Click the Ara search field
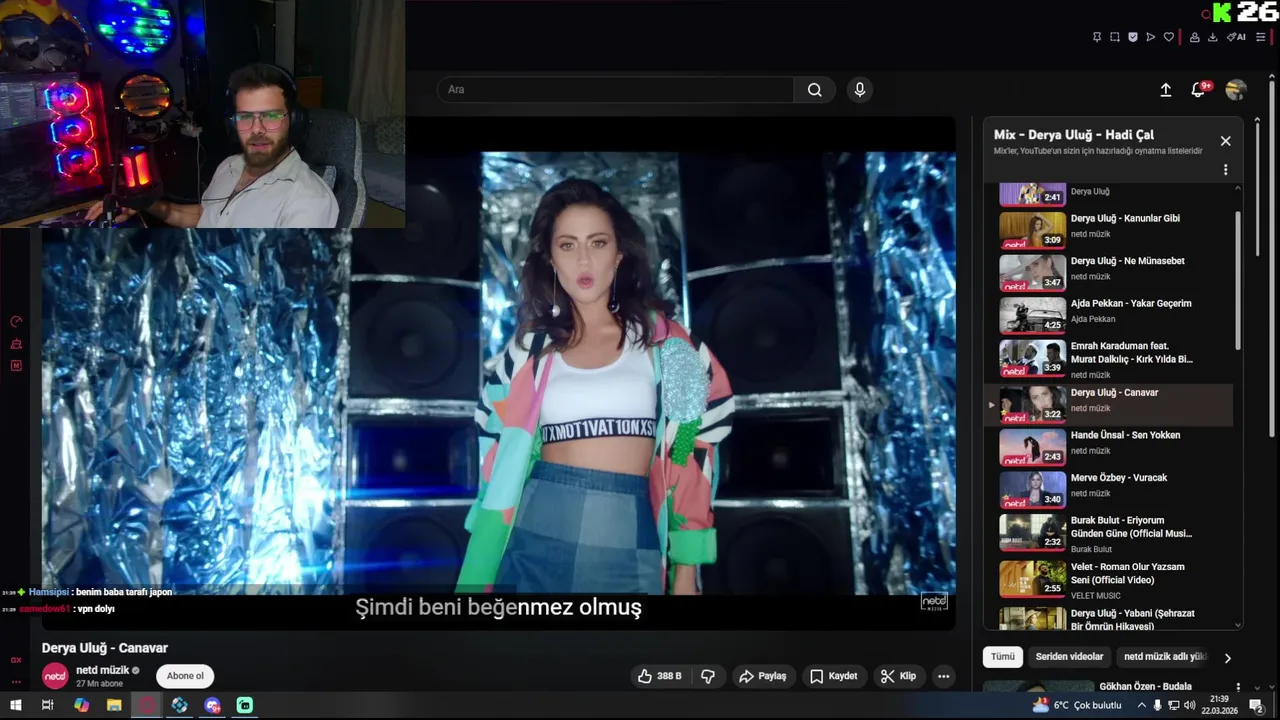This screenshot has width=1280, height=720. (x=615, y=90)
